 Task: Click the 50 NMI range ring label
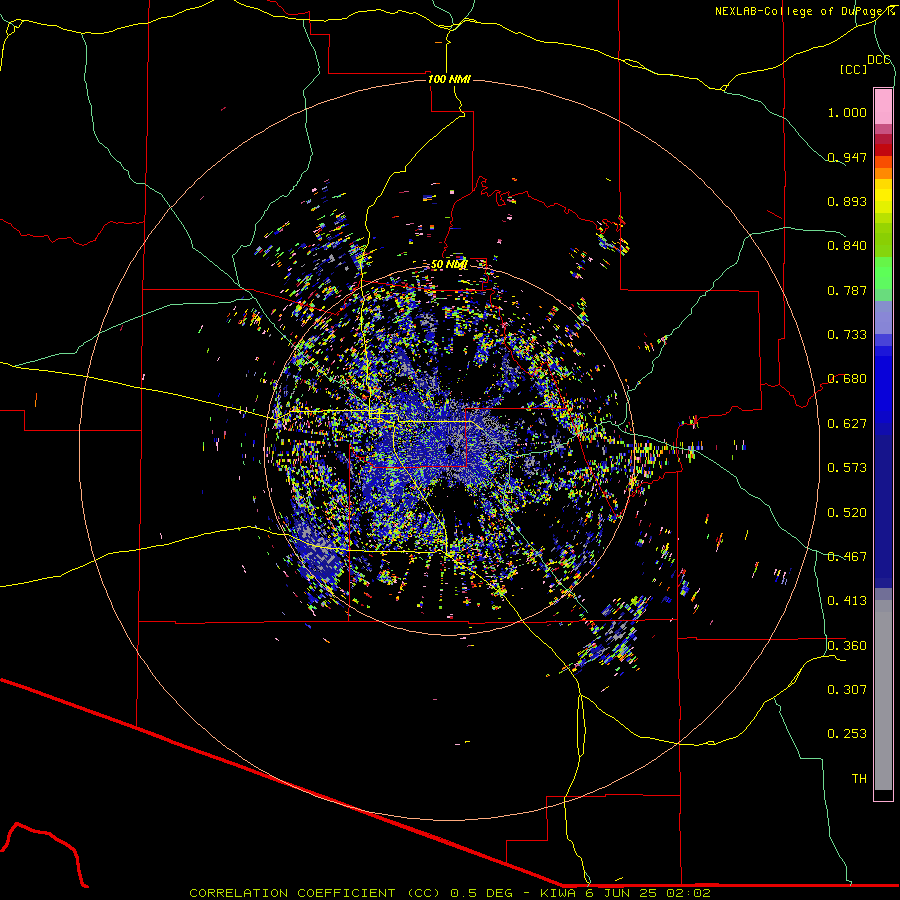[449, 265]
